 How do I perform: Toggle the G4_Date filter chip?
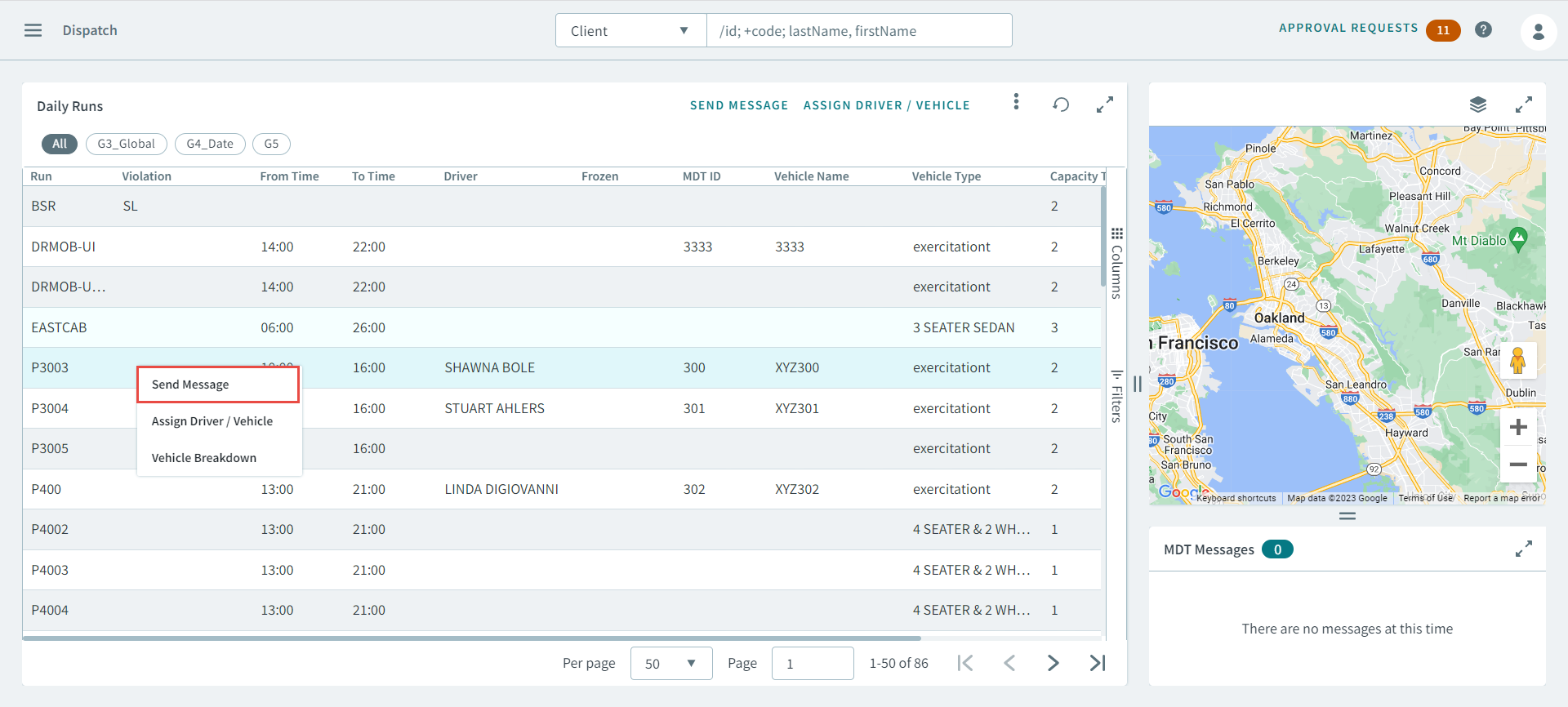click(x=210, y=144)
